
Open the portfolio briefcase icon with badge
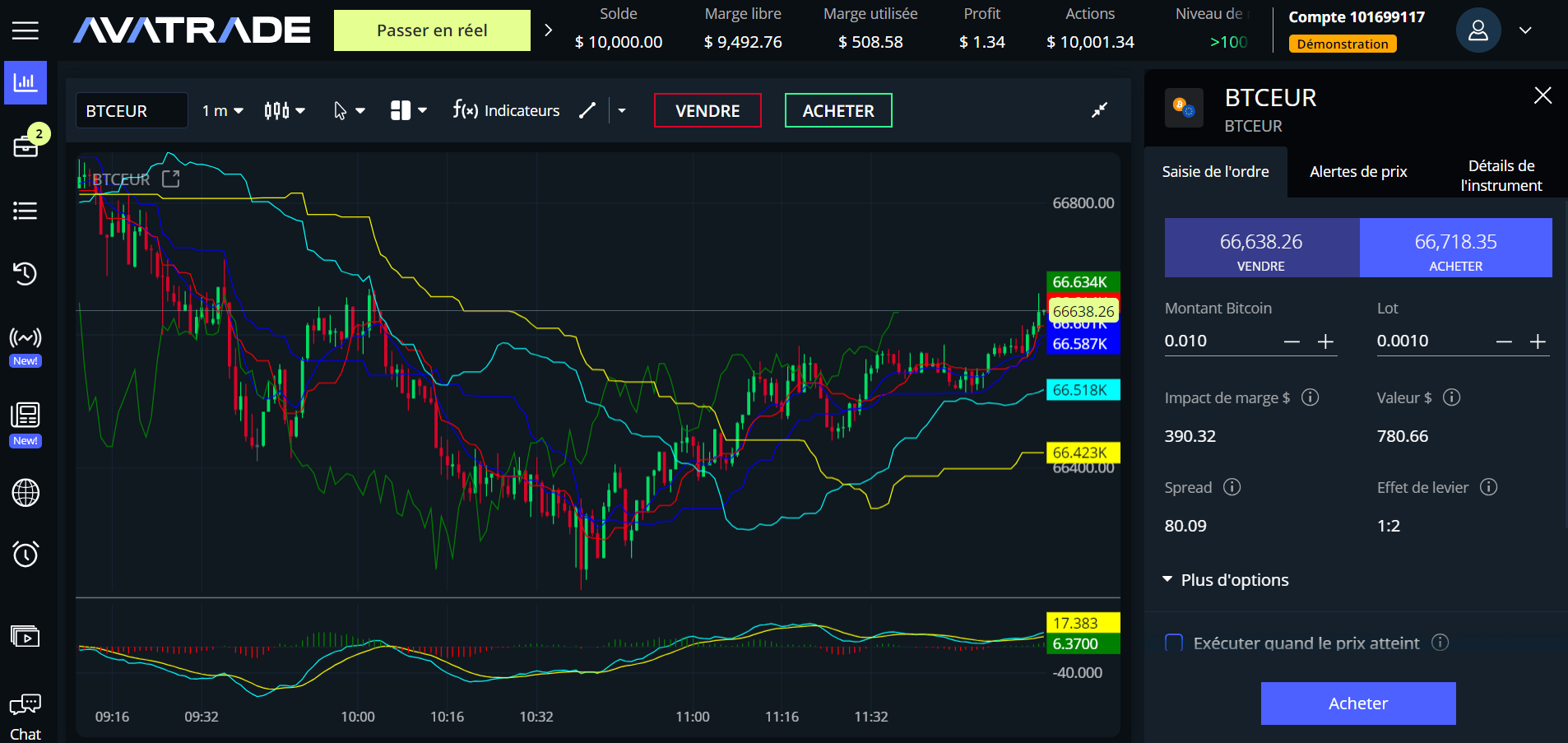pyautogui.click(x=26, y=146)
